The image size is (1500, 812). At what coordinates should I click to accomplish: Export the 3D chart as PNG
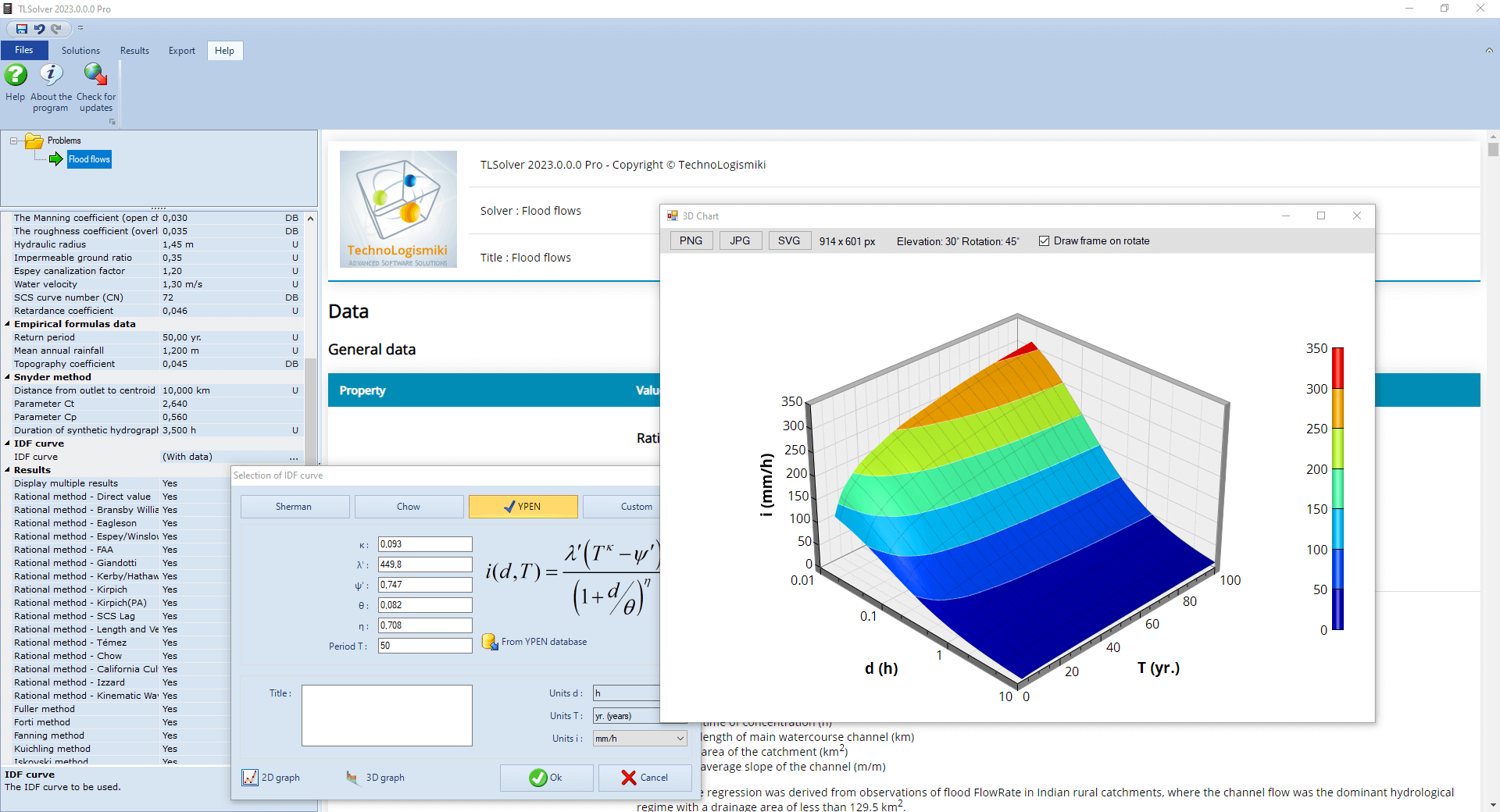(x=691, y=241)
